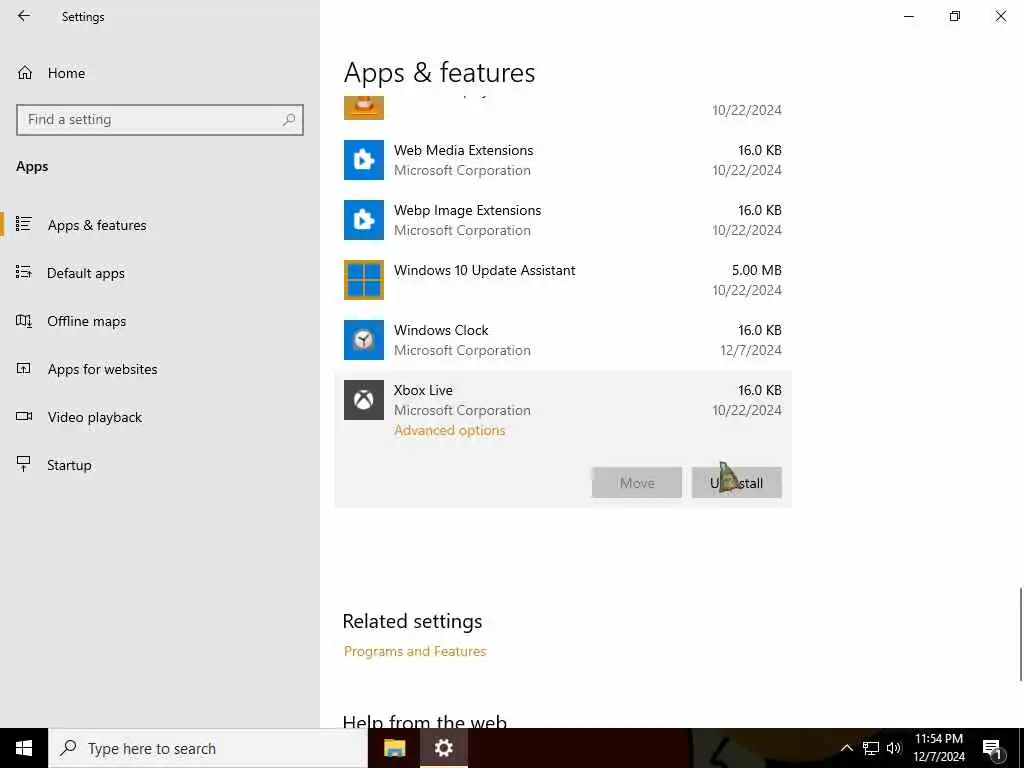Click the network tray icon
This screenshot has height=768, width=1024.
click(x=871, y=748)
